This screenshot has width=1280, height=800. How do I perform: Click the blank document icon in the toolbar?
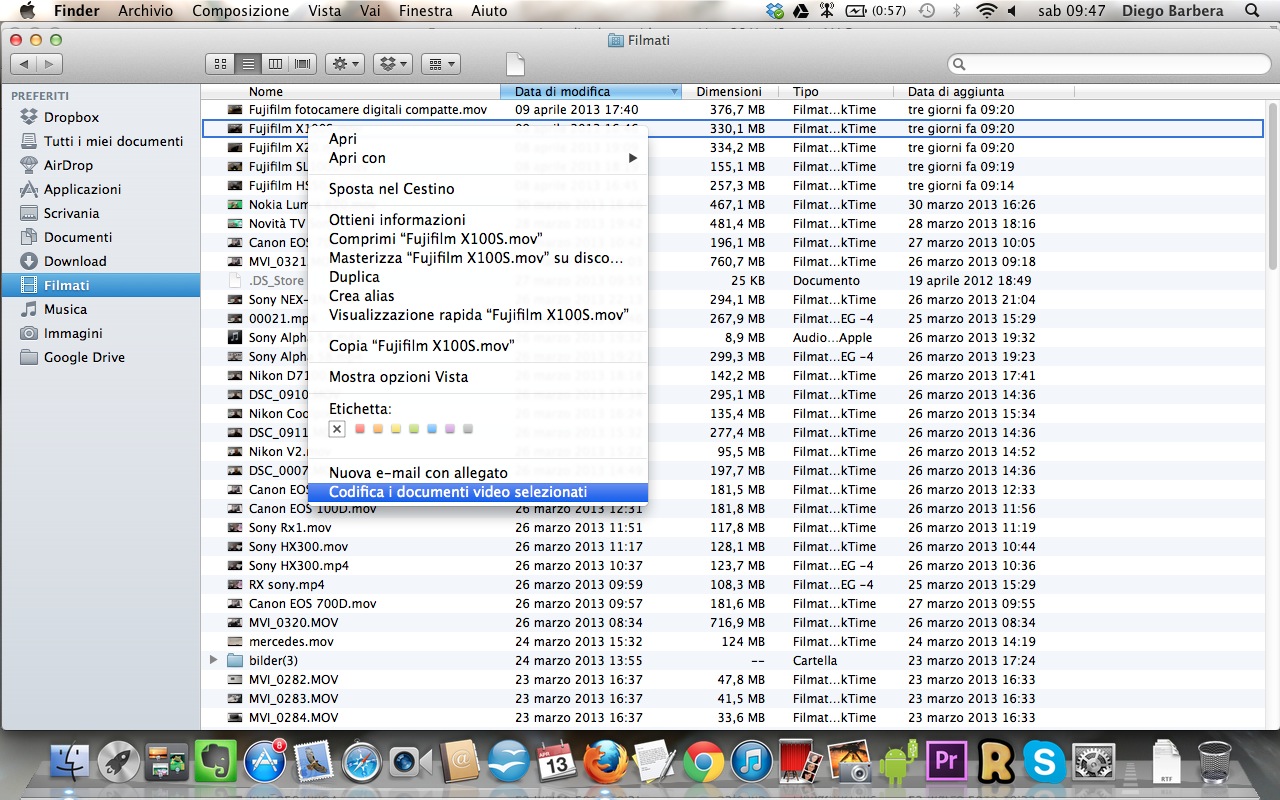pos(515,62)
